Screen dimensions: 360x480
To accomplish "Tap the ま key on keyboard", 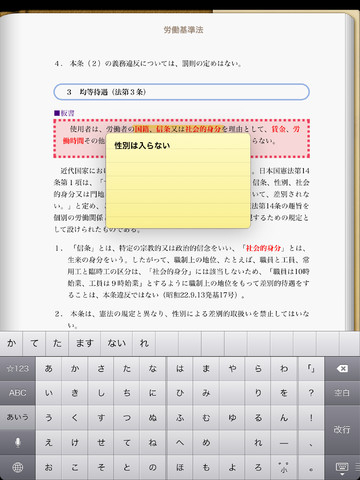I will coord(206,368).
